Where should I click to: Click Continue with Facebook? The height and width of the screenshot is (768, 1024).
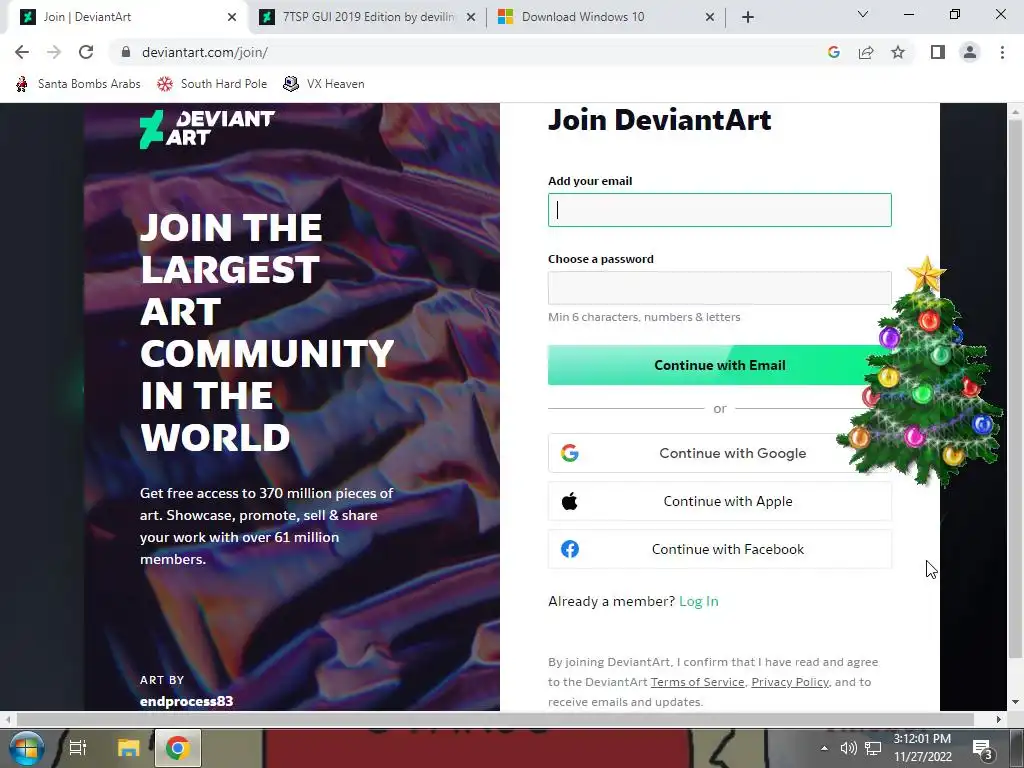click(x=720, y=549)
